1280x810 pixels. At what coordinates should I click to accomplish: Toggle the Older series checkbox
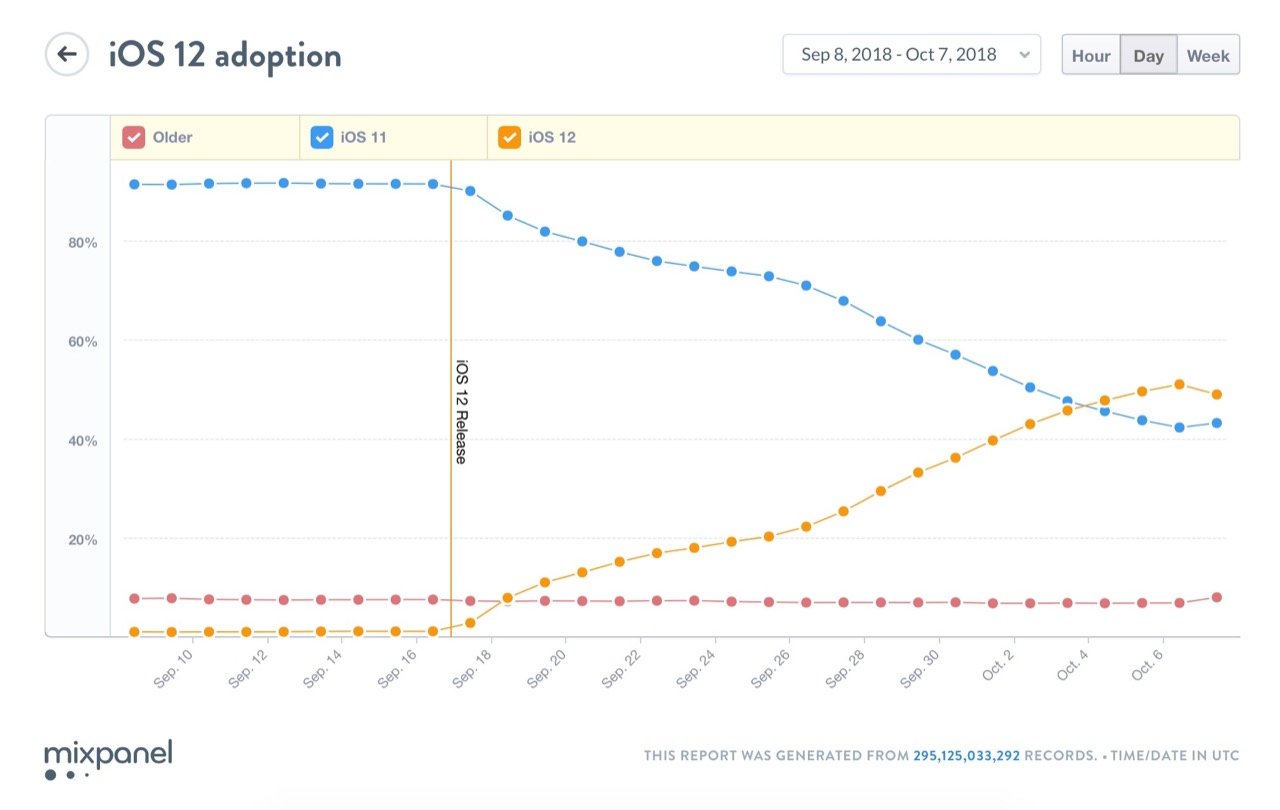133,137
